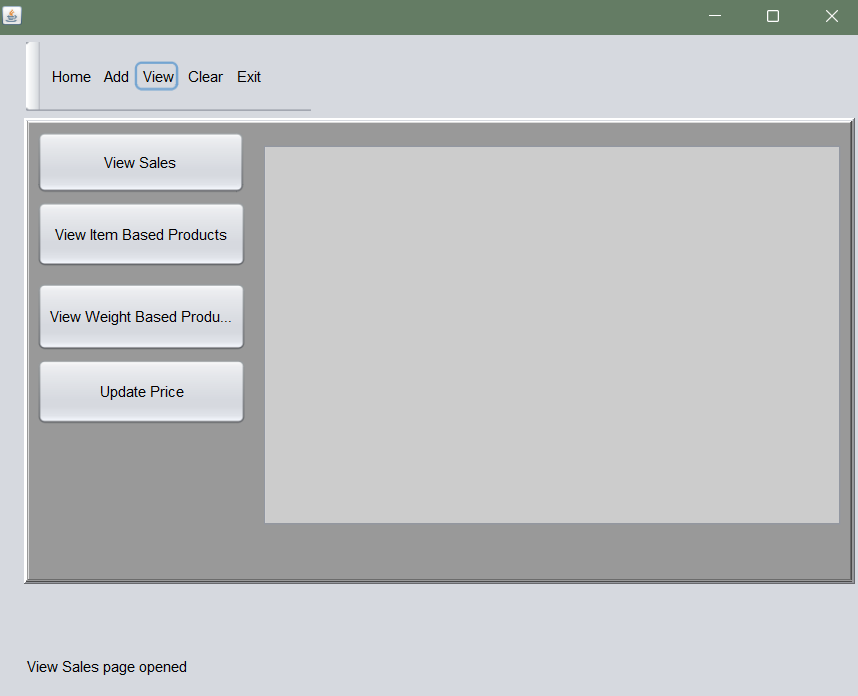The height and width of the screenshot is (696, 858).
Task: Maximize the application window
Action: tap(772, 16)
